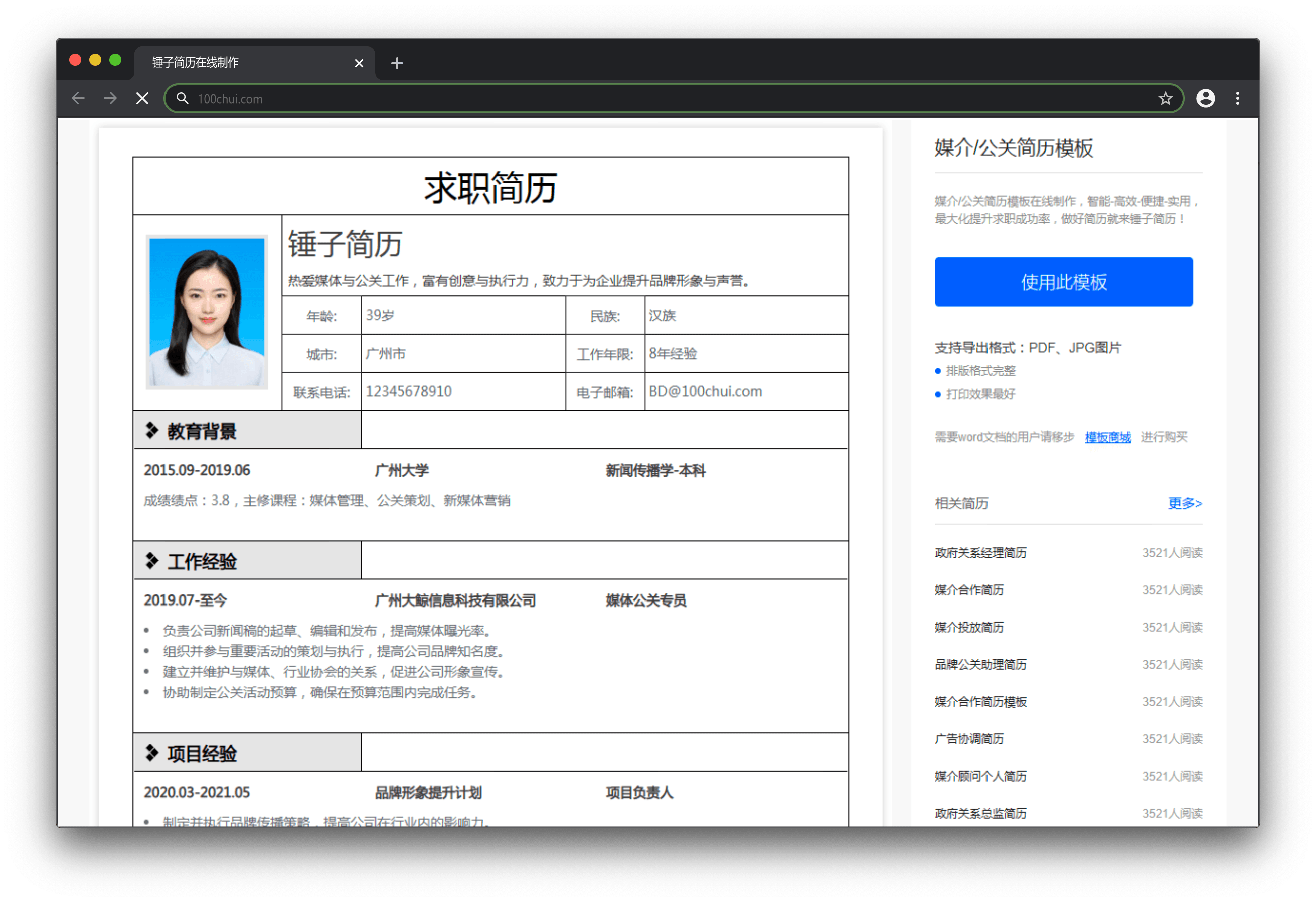The height and width of the screenshot is (902, 1316).
Task: Click the project name 品牌形象提升计划
Action: [428, 792]
